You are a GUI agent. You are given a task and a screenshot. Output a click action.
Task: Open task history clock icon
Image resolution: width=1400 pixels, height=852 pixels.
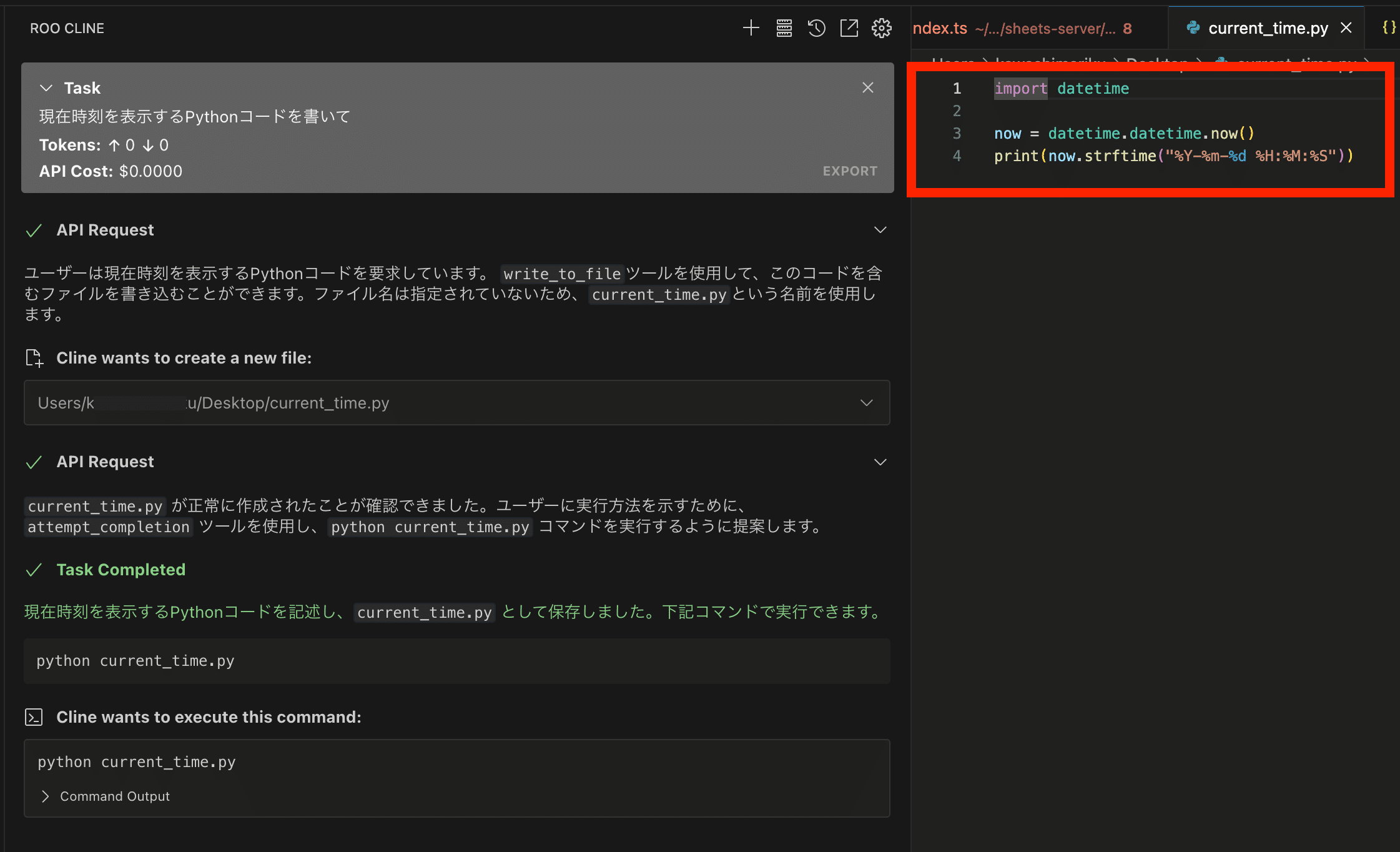pos(816,28)
